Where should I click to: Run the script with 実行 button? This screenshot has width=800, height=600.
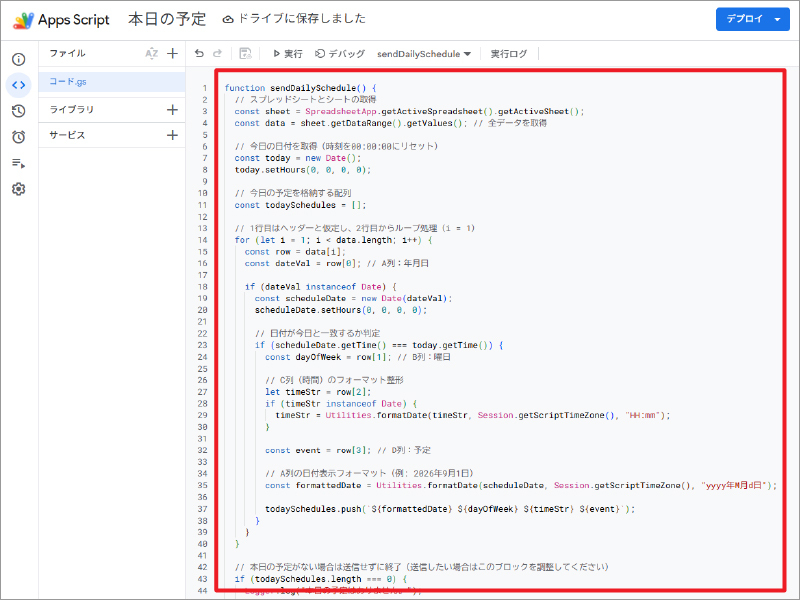(x=288, y=54)
